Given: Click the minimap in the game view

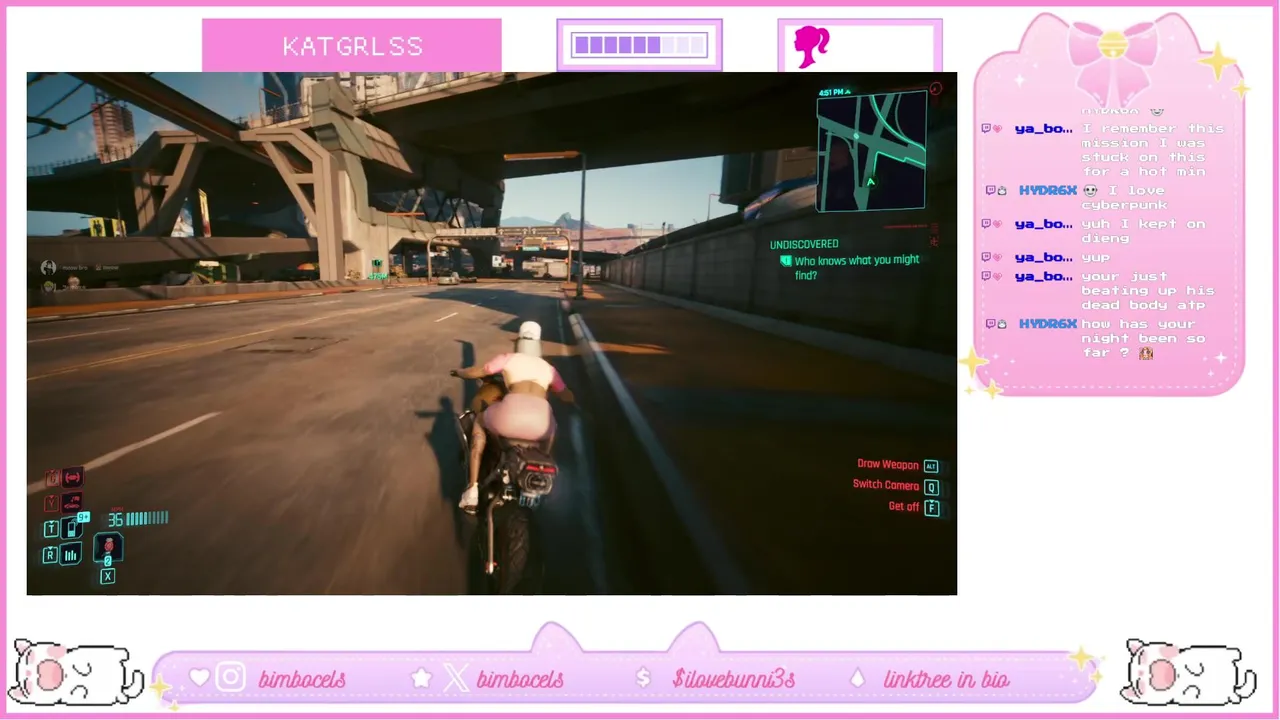Looking at the screenshot, I should [872, 151].
